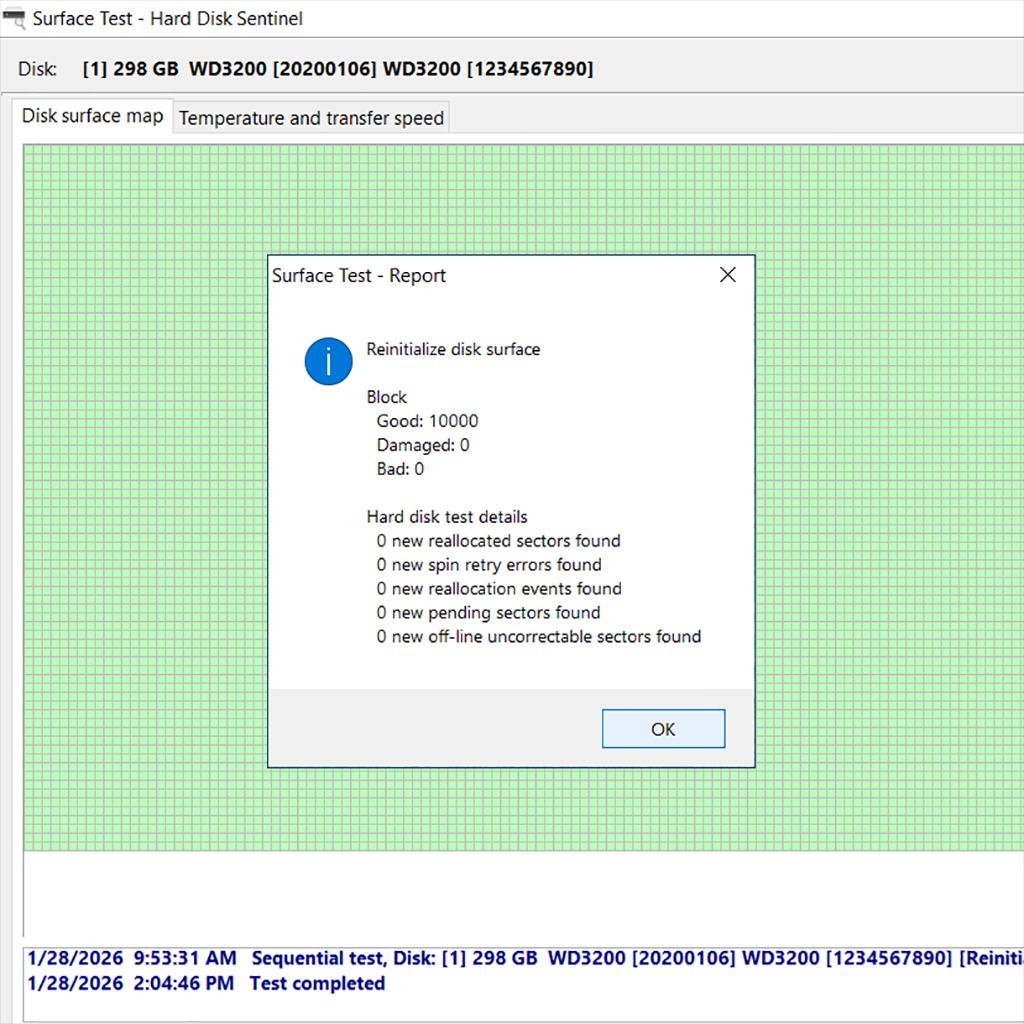
Task: Close the Surface Test Report dialog
Action: click(x=728, y=275)
